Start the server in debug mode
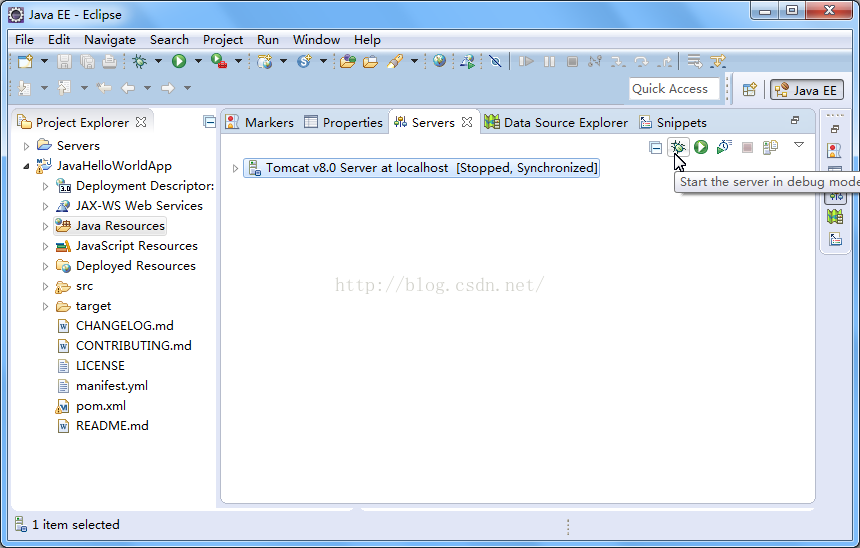Screen dimensions: 860x548 pos(678,147)
